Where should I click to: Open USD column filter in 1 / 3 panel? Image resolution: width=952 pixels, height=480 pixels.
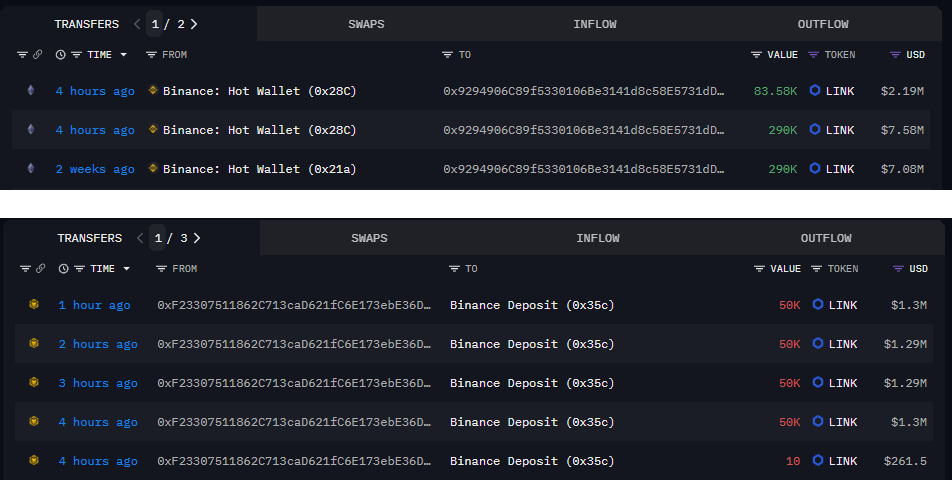[898, 268]
